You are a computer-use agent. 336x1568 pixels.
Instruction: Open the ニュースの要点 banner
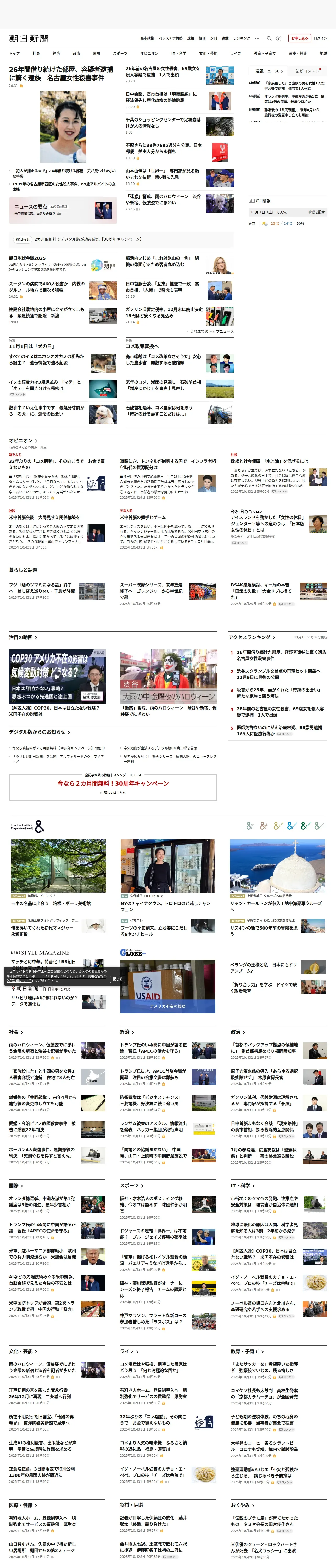pos(63,210)
